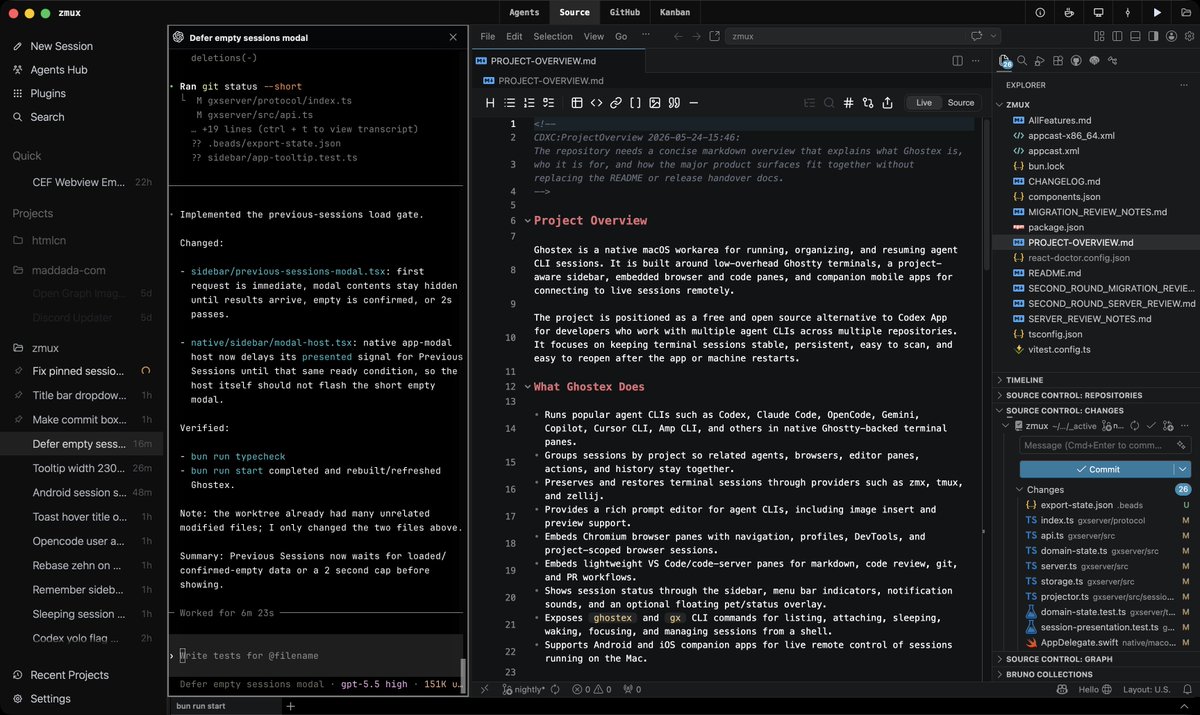This screenshot has width=1200, height=715.
Task: Open Run and Debug view icon
Action: [1040, 60]
